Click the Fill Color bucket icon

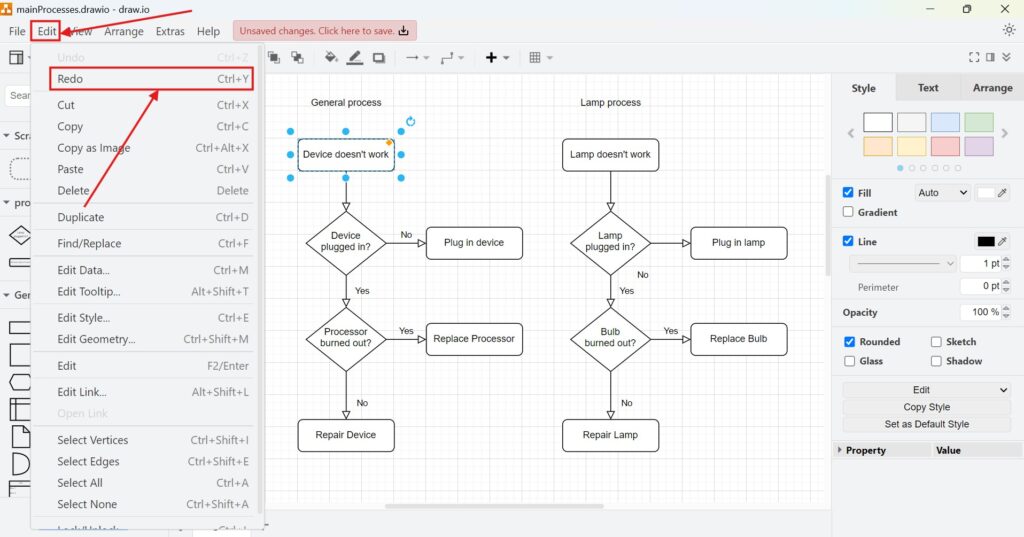pos(331,58)
